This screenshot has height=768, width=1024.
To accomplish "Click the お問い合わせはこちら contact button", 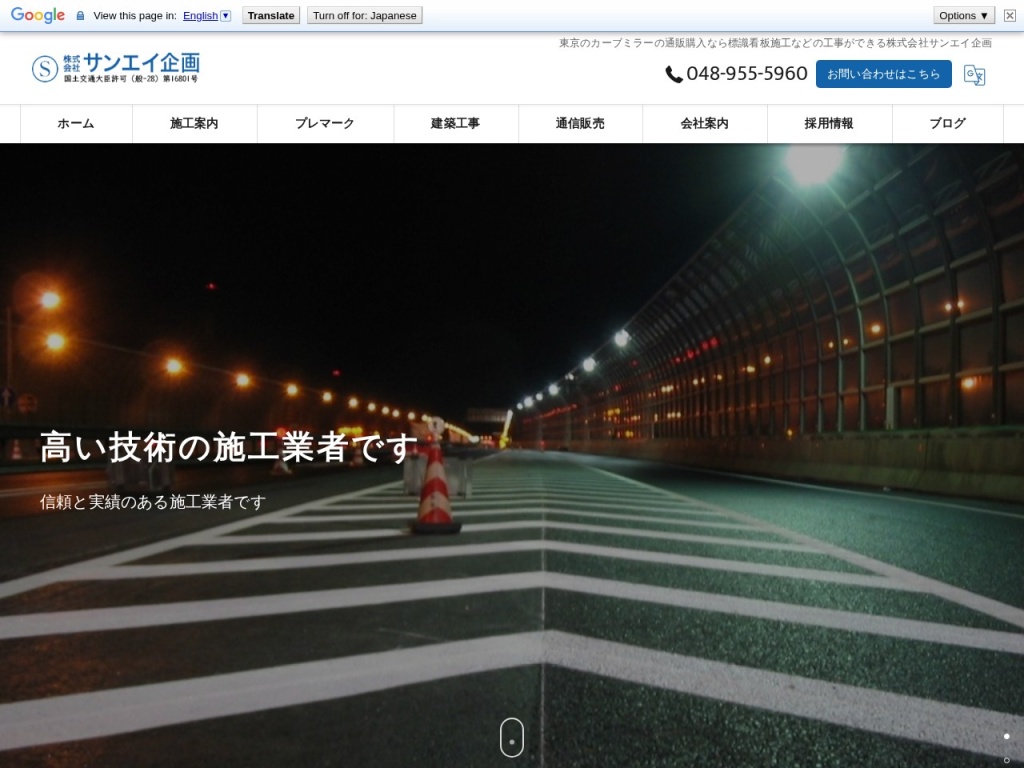I will pyautogui.click(x=883, y=74).
